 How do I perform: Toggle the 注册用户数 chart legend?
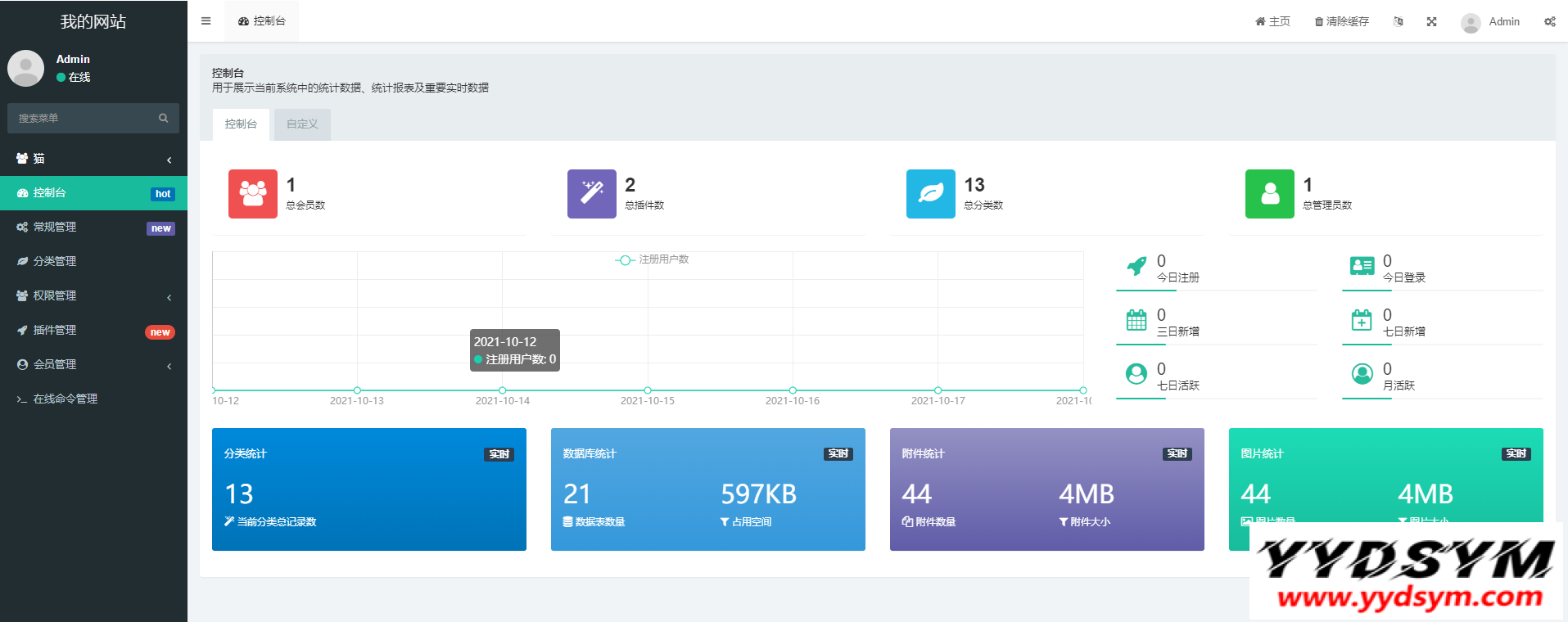pyautogui.click(x=652, y=259)
